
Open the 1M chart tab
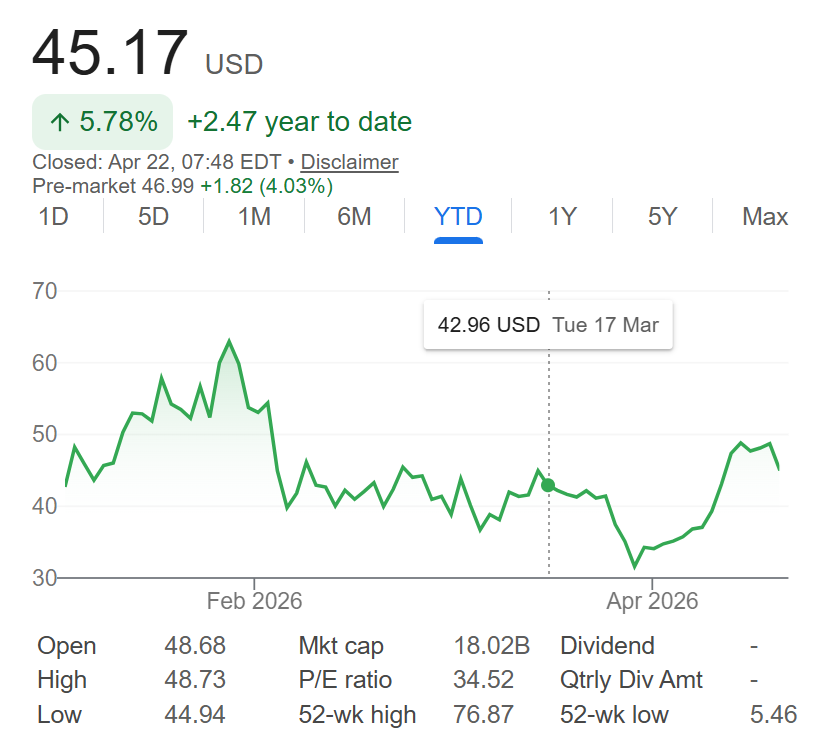[254, 217]
